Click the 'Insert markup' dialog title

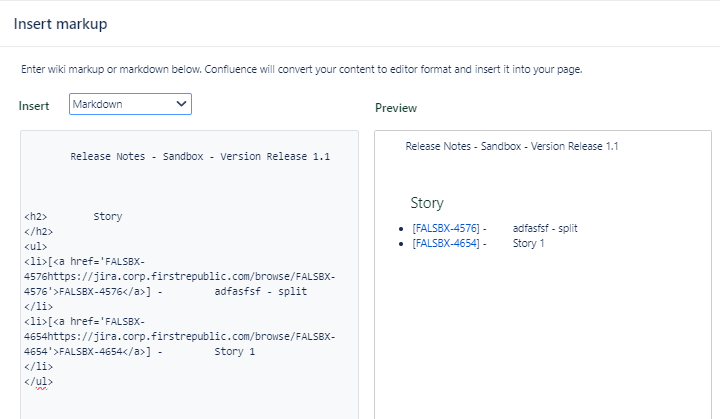(x=61, y=24)
